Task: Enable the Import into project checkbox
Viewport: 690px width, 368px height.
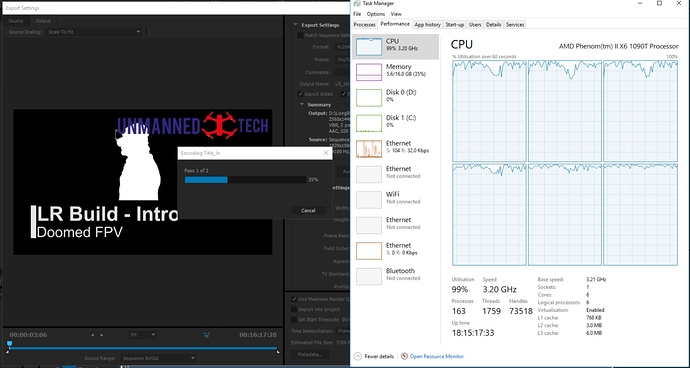Action: tap(294, 309)
